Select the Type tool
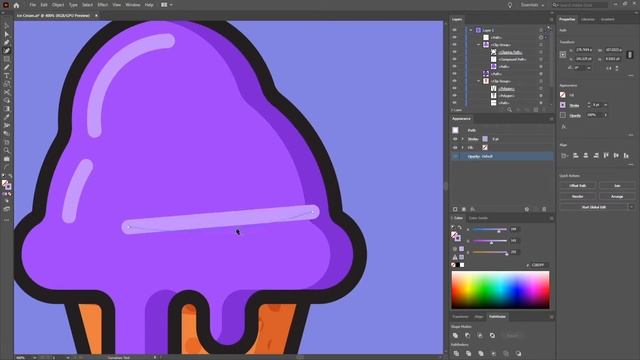 click(7, 76)
